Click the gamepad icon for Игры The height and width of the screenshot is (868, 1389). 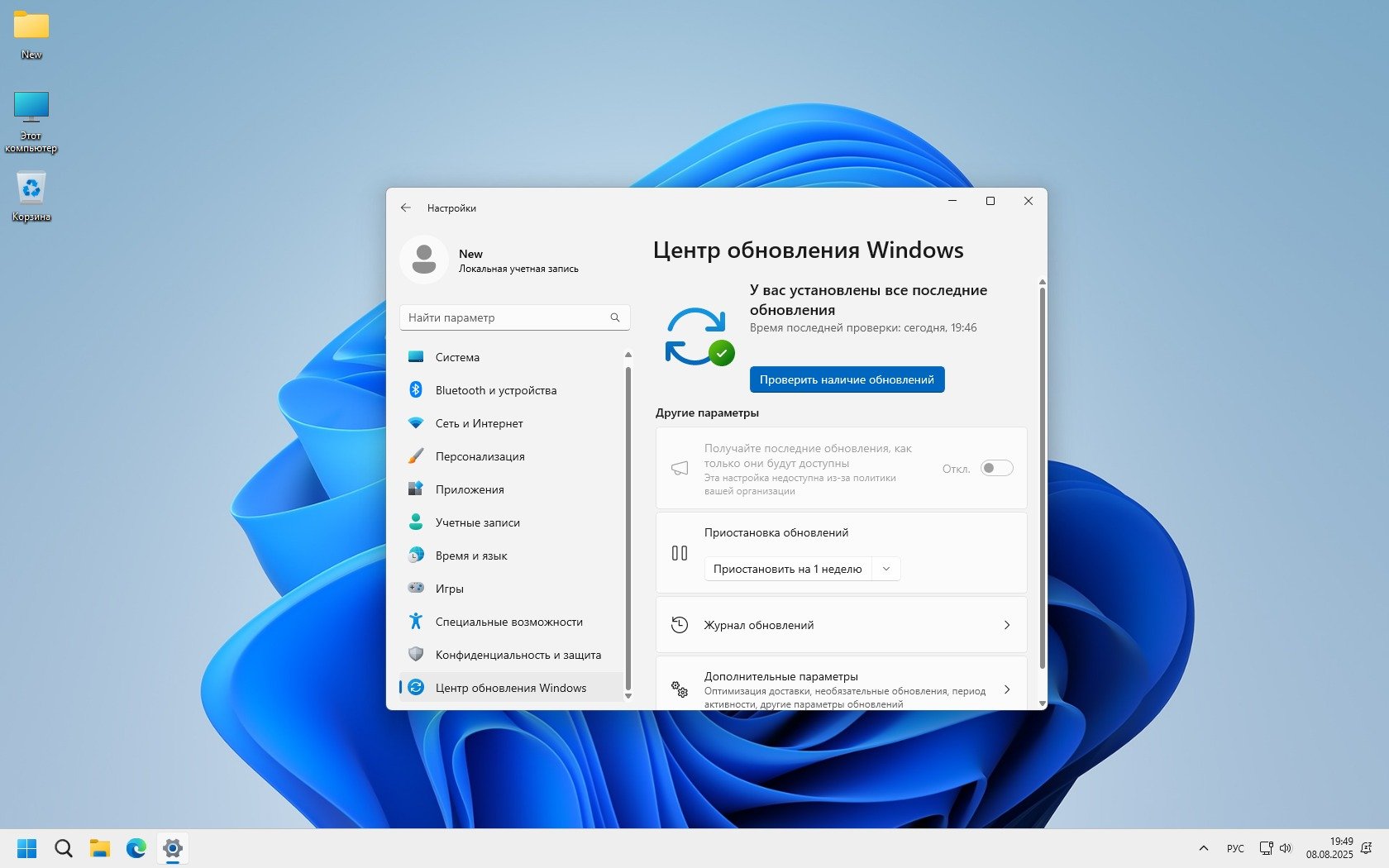point(416,589)
